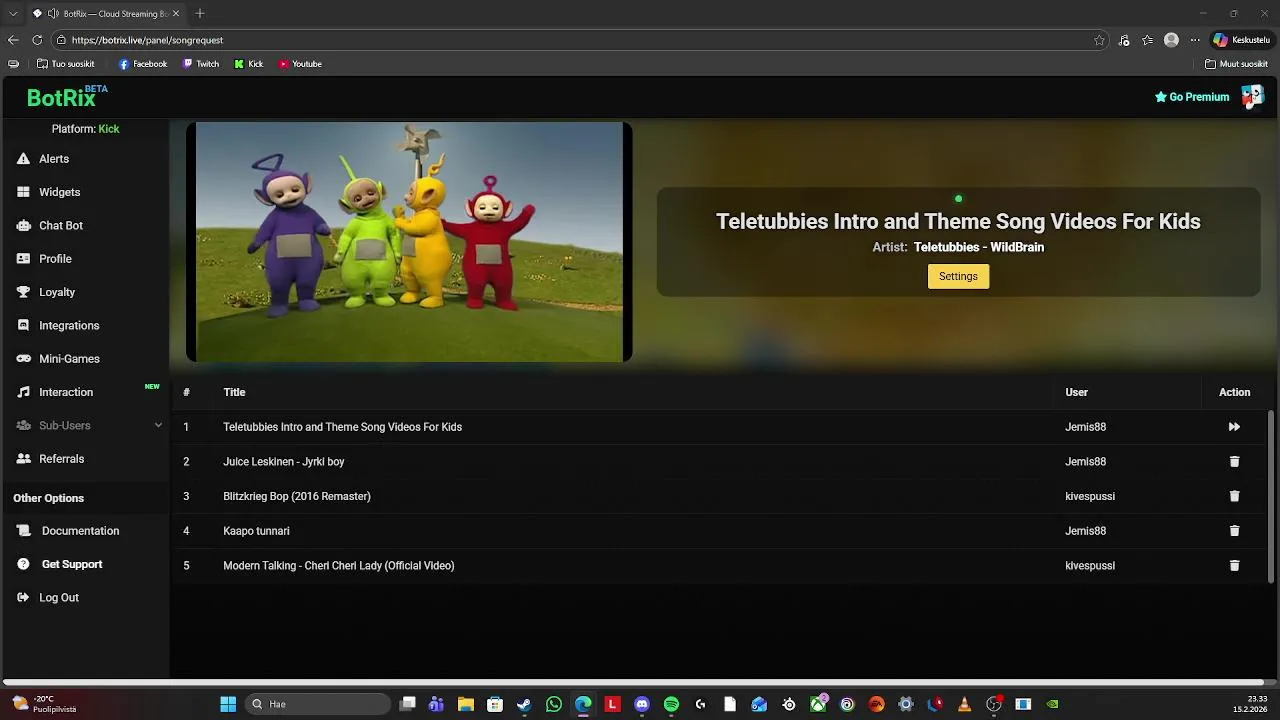1280x720 pixels.
Task: Open browser settings and more menu
Action: coord(1194,40)
